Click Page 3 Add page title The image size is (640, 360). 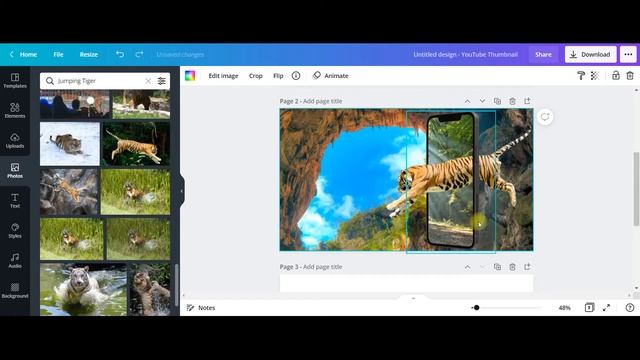coord(311,267)
